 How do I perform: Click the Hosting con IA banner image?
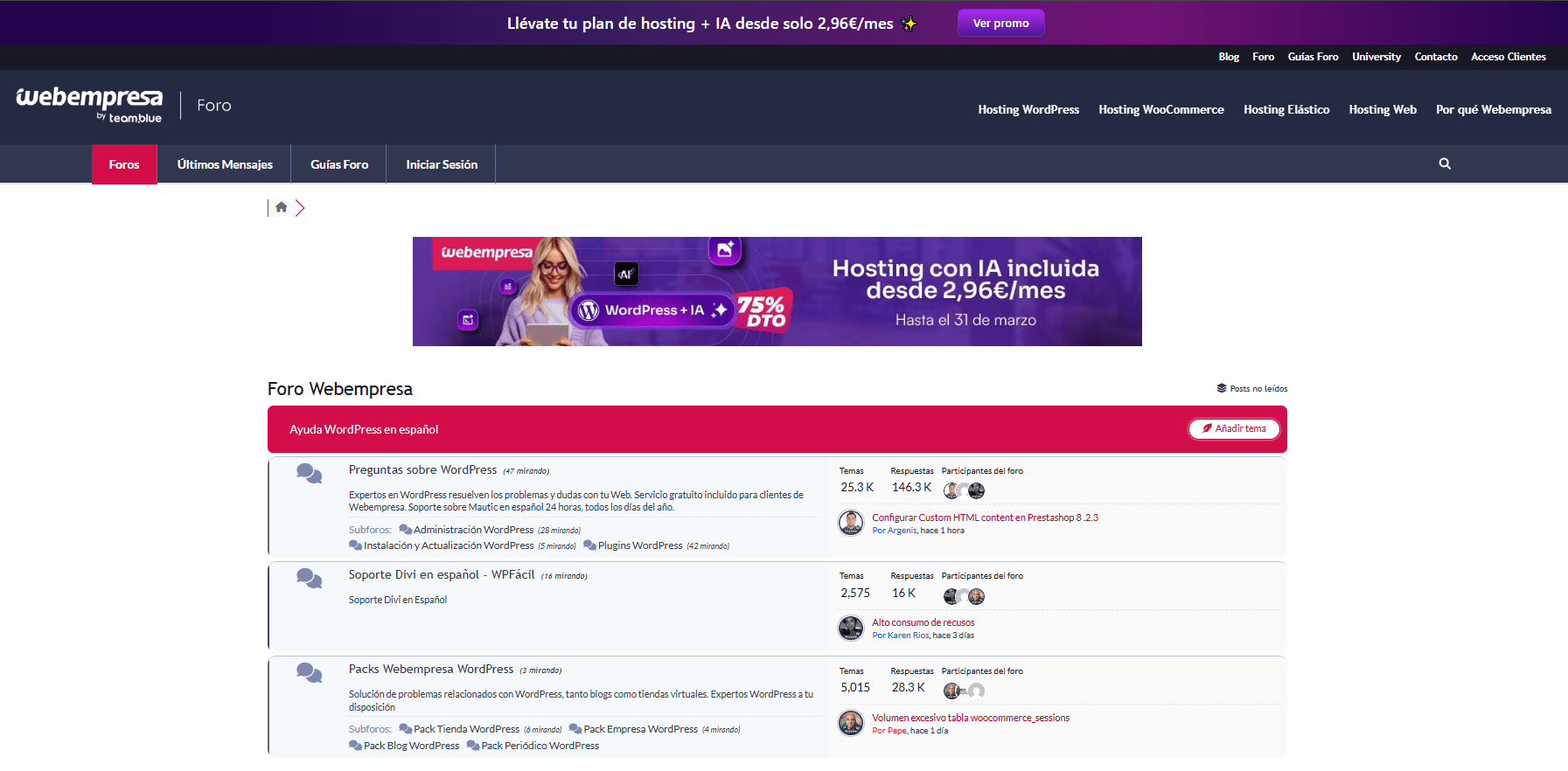click(777, 291)
